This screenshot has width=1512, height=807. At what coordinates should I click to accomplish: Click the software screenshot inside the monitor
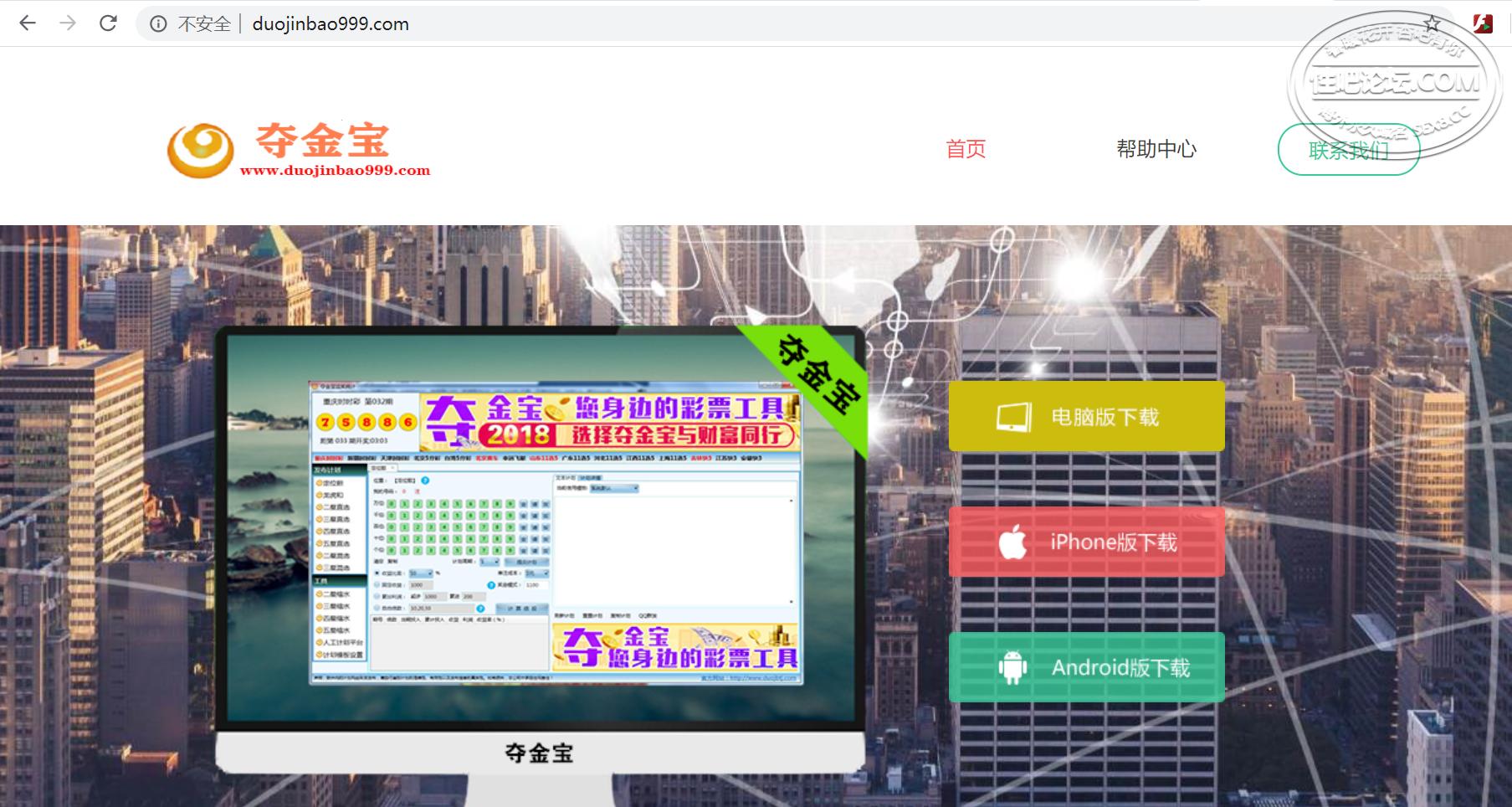tap(556, 532)
